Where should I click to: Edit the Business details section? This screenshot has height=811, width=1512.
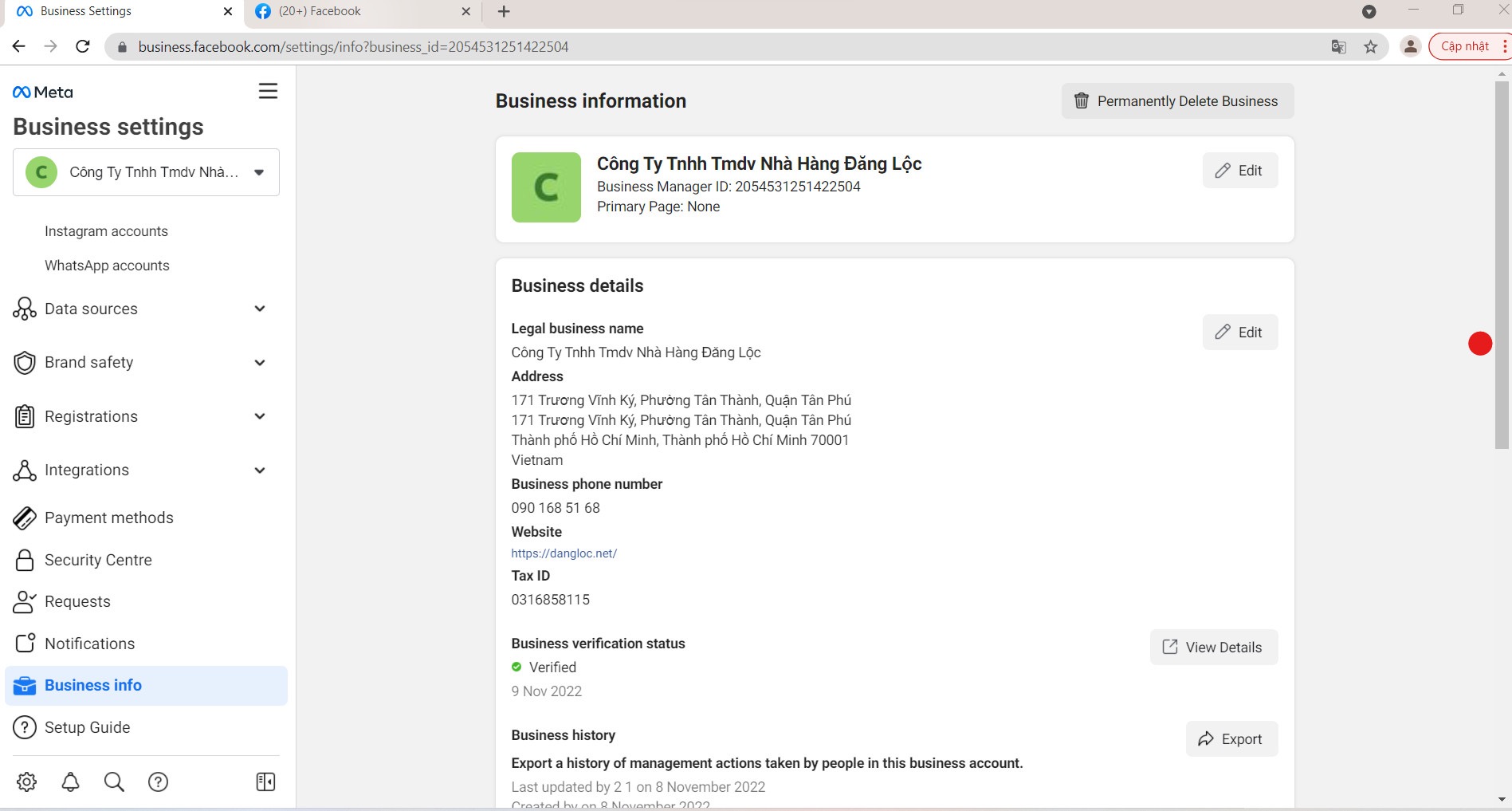tap(1240, 333)
